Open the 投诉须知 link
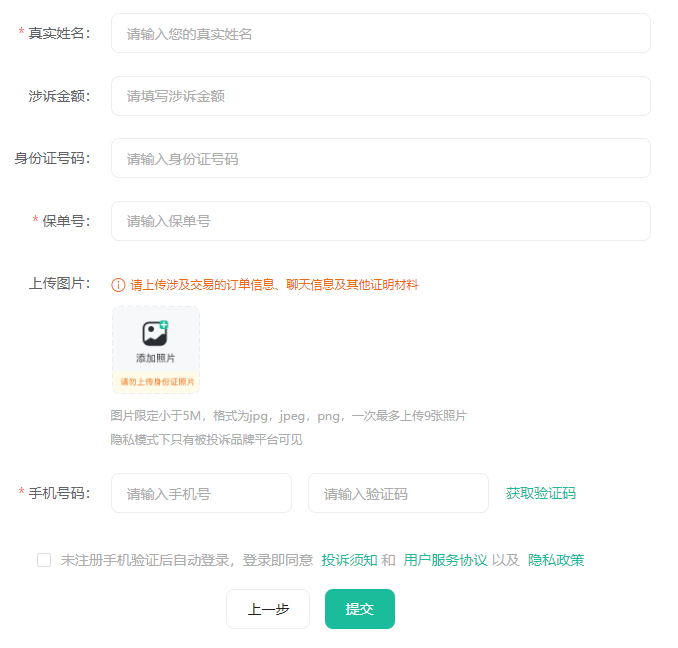The width and height of the screenshot is (678, 648). 349,560
